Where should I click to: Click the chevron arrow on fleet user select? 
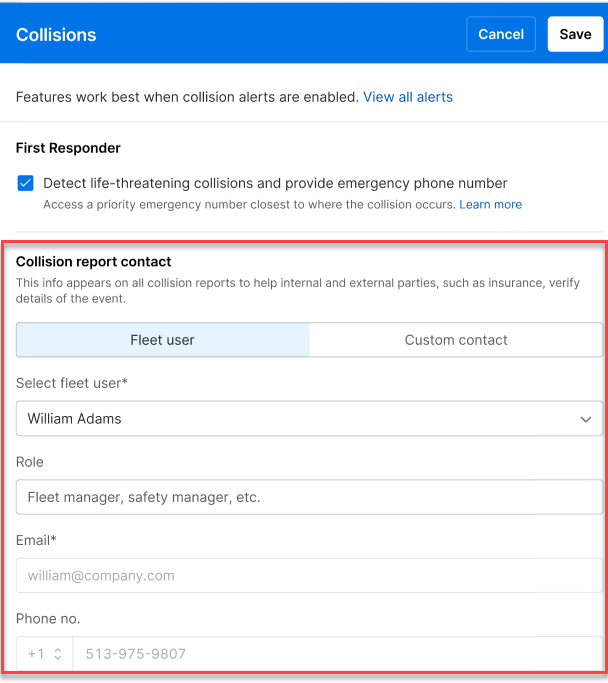(x=586, y=419)
